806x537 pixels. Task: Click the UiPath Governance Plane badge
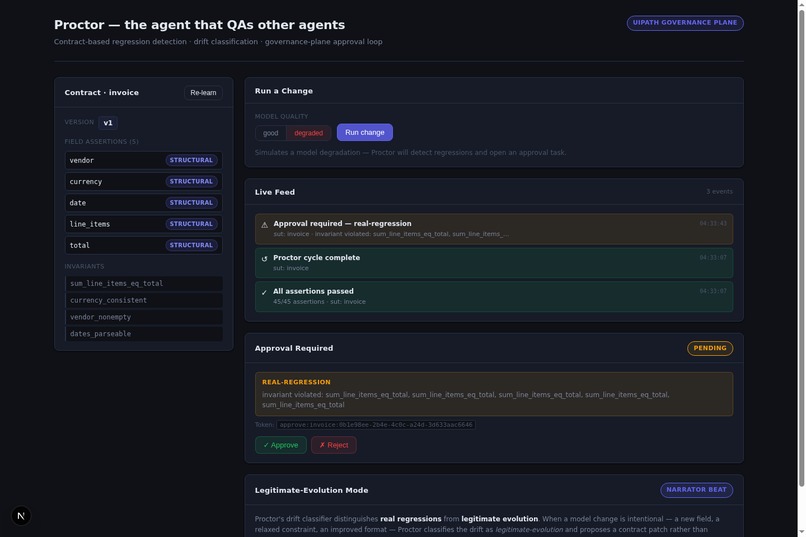(685, 23)
